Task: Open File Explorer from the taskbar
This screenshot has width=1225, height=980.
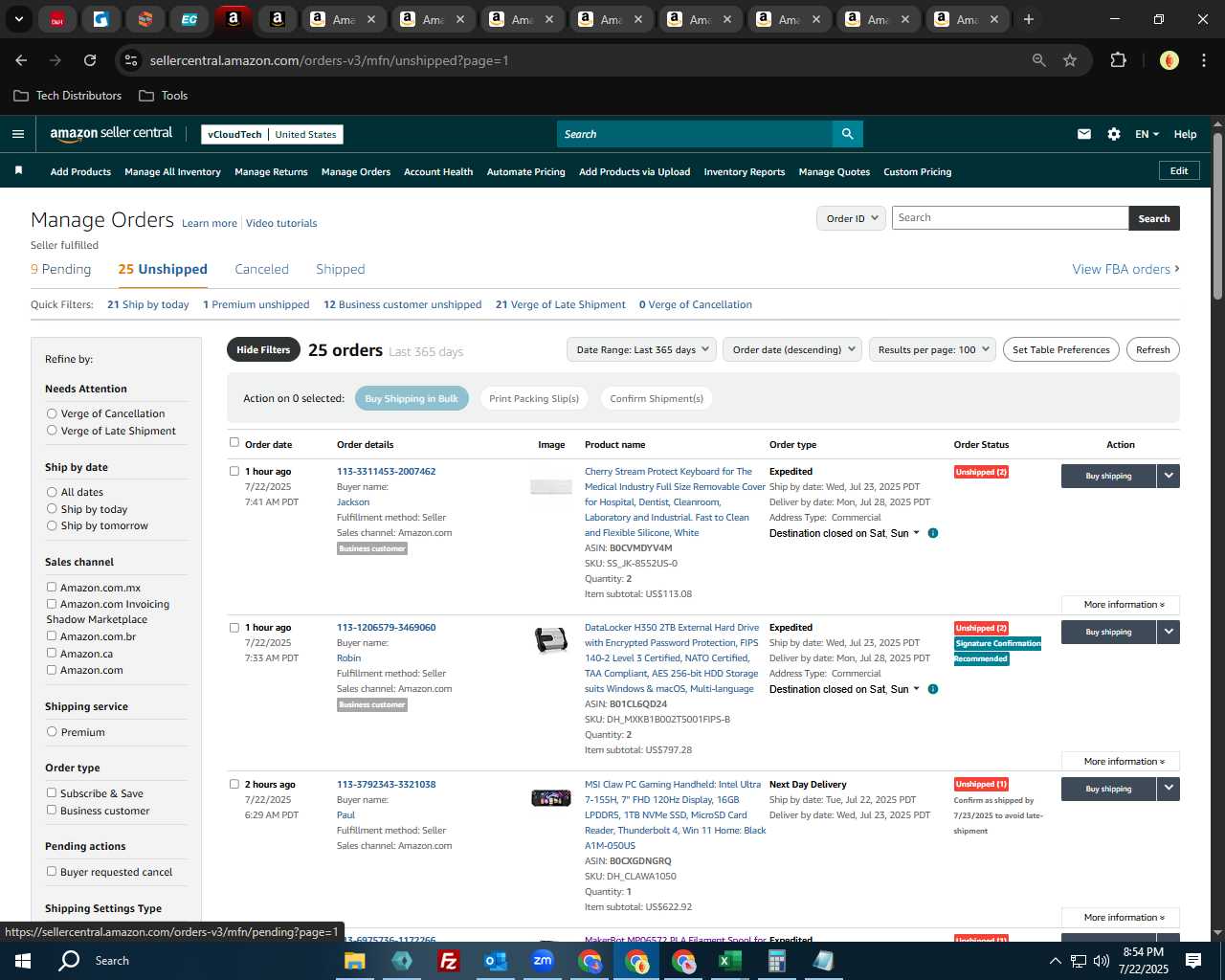Action: pos(354,961)
